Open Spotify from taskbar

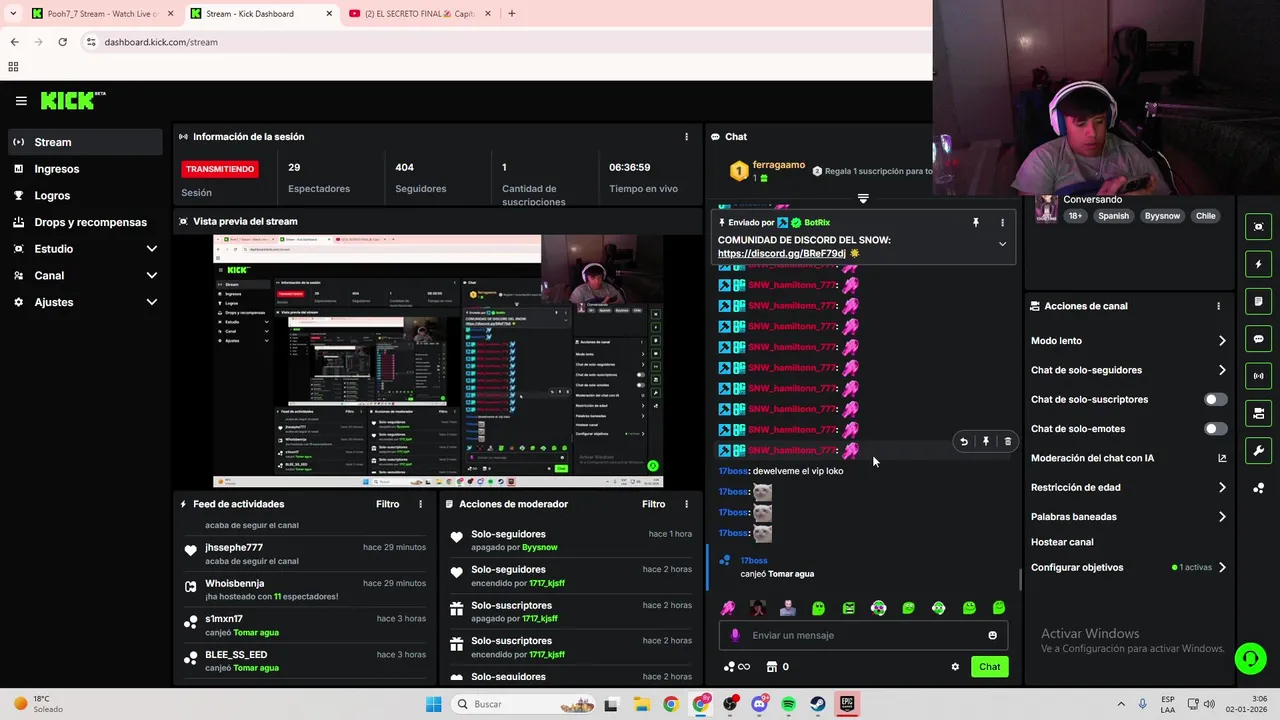[788, 704]
